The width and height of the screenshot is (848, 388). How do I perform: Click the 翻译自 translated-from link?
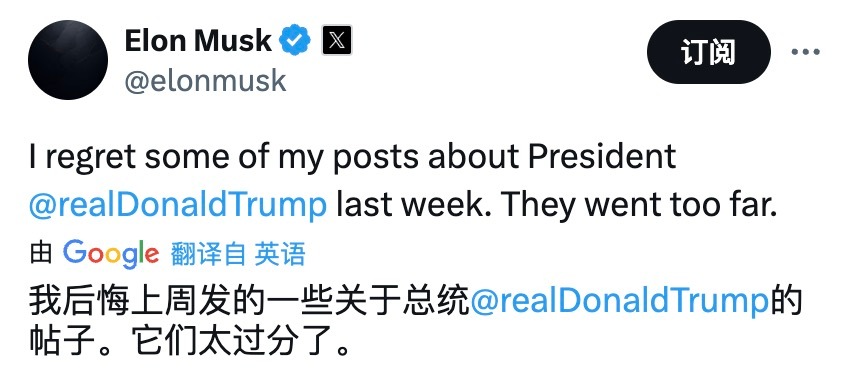[x=208, y=254]
